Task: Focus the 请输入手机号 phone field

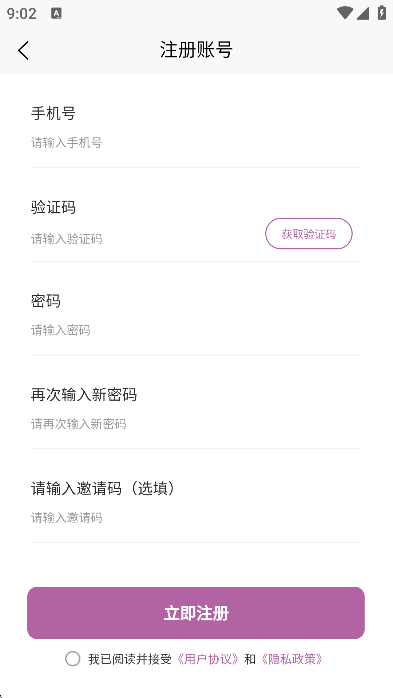Action: pyautogui.click(x=195, y=143)
